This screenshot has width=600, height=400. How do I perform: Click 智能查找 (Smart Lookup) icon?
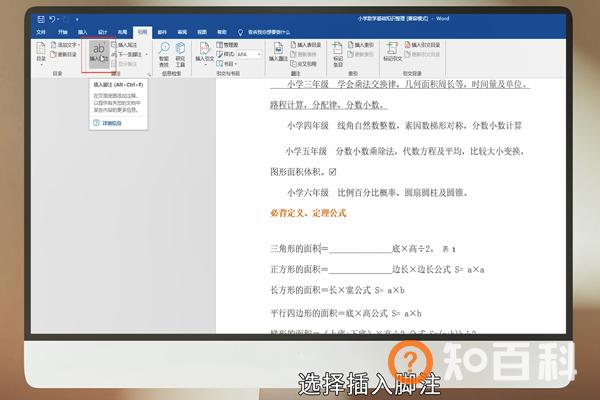click(164, 54)
